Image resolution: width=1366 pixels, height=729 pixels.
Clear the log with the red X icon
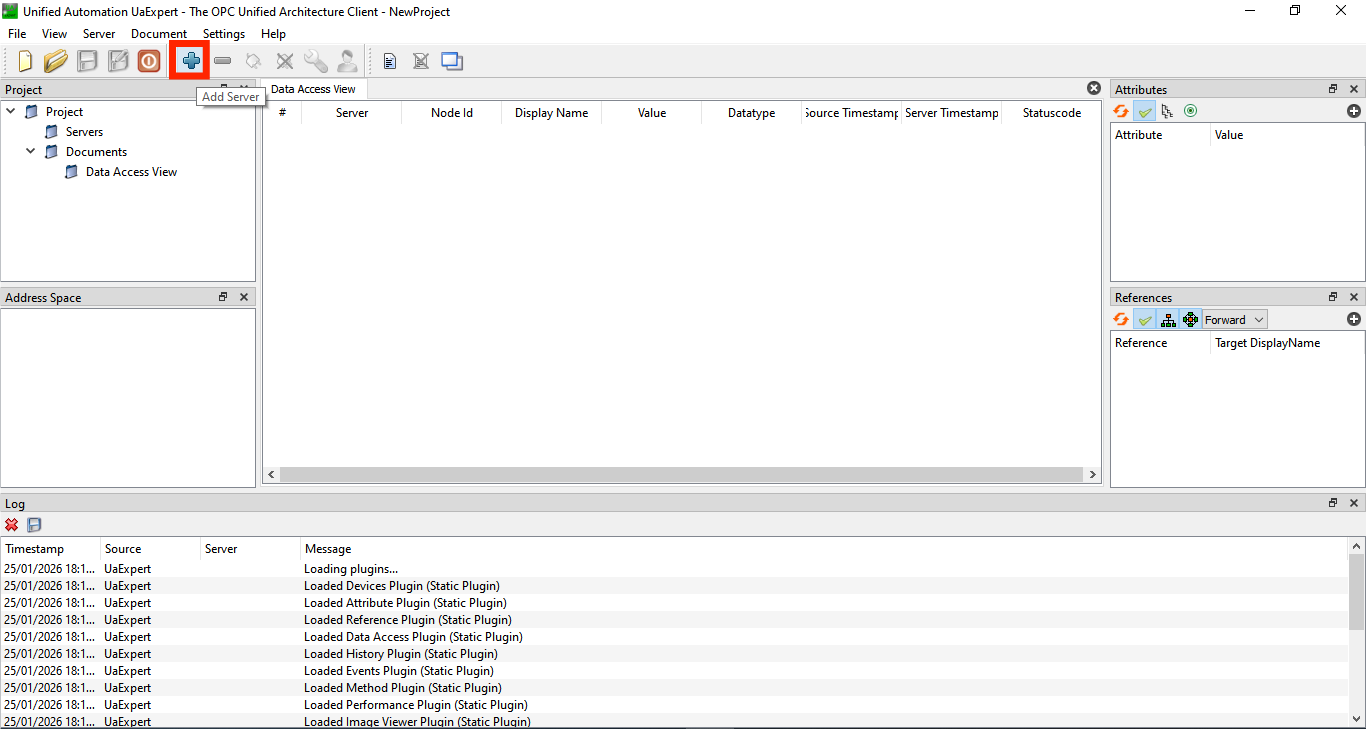tap(12, 525)
